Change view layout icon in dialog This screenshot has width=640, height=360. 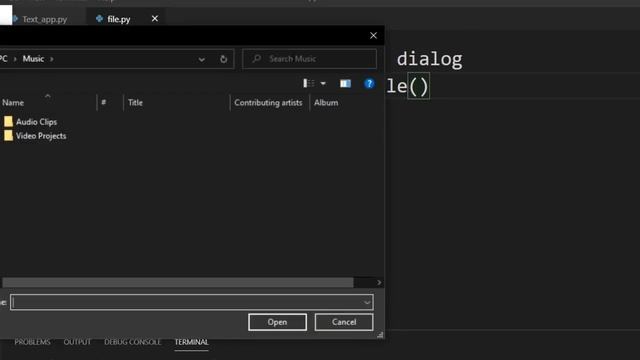coord(309,84)
